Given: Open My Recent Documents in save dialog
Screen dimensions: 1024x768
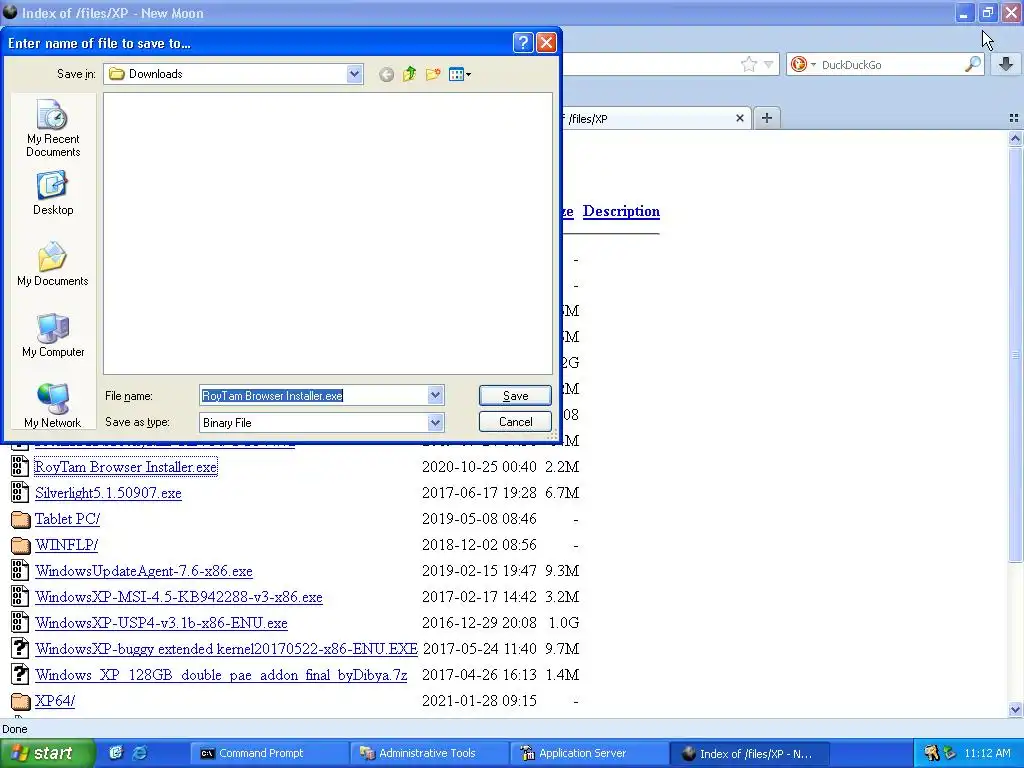Looking at the screenshot, I should click(x=53, y=129).
